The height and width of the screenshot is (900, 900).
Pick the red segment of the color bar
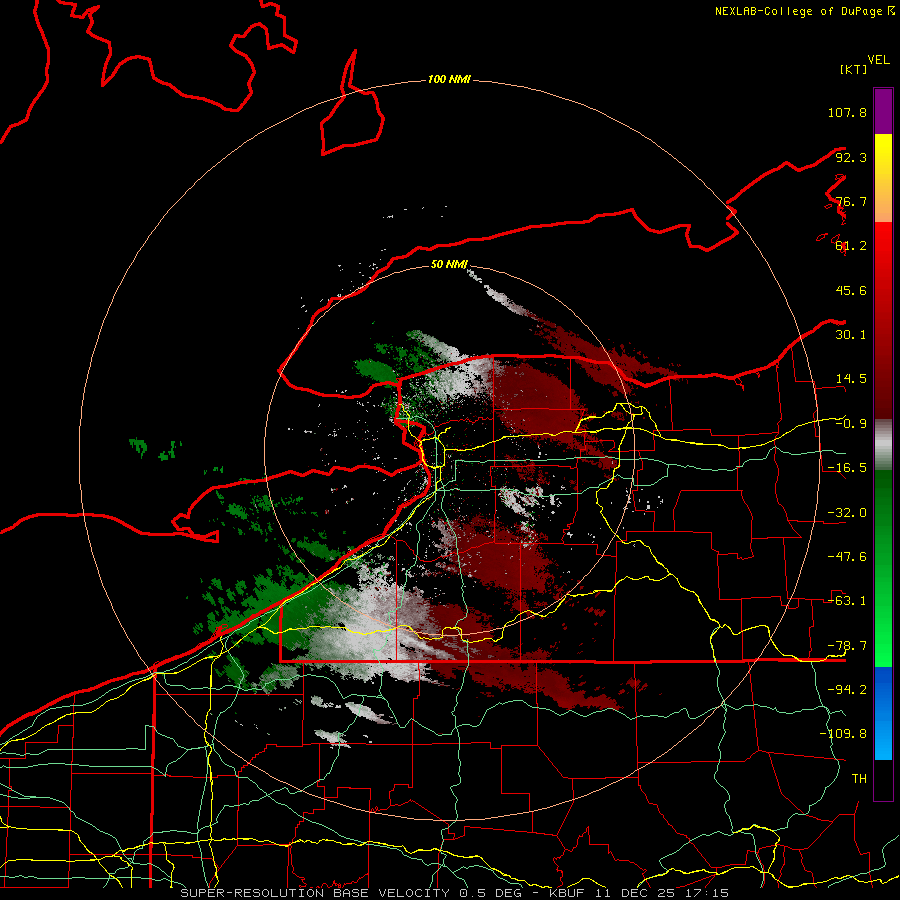click(883, 320)
